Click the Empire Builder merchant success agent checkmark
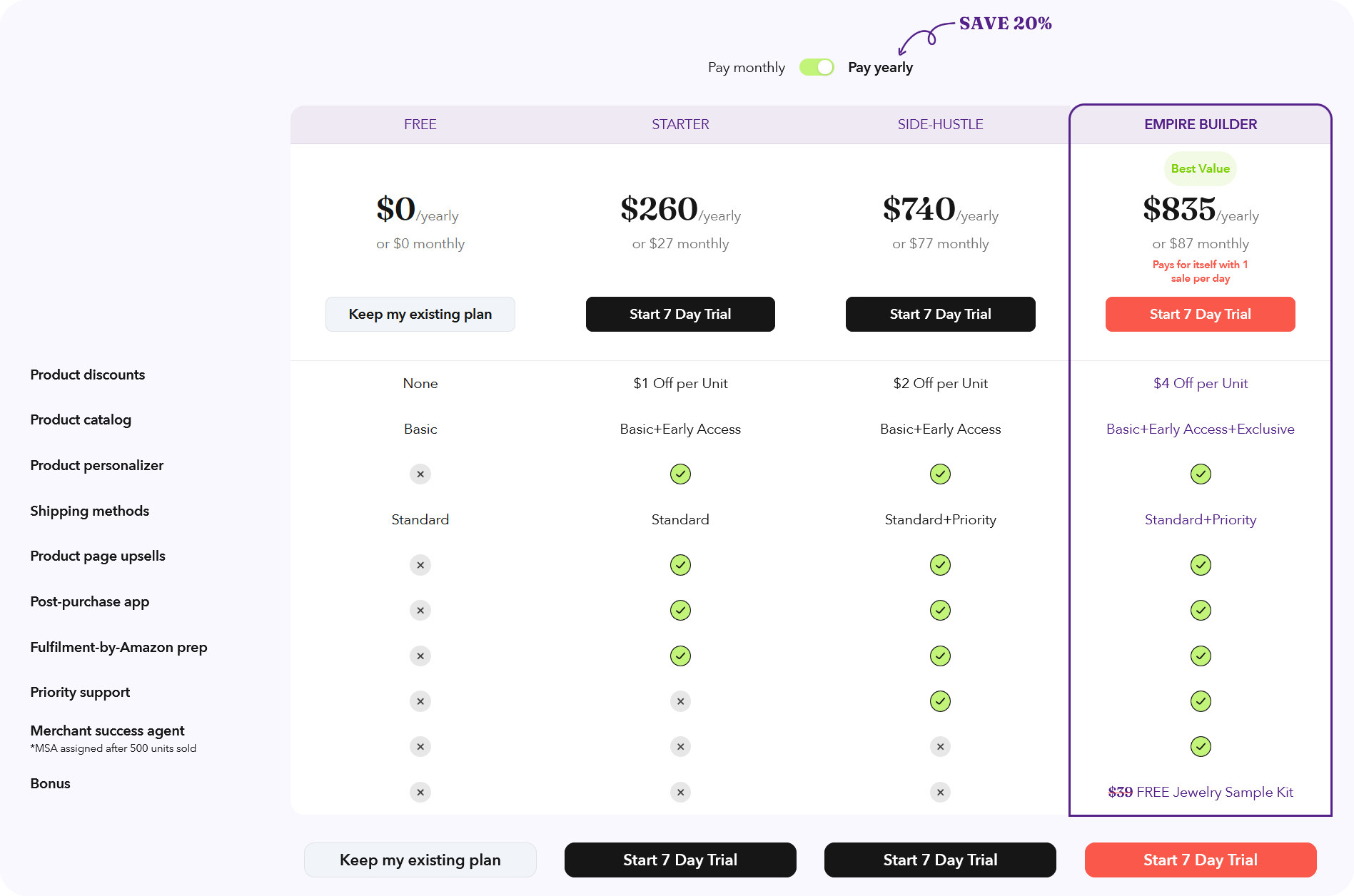 [1200, 746]
